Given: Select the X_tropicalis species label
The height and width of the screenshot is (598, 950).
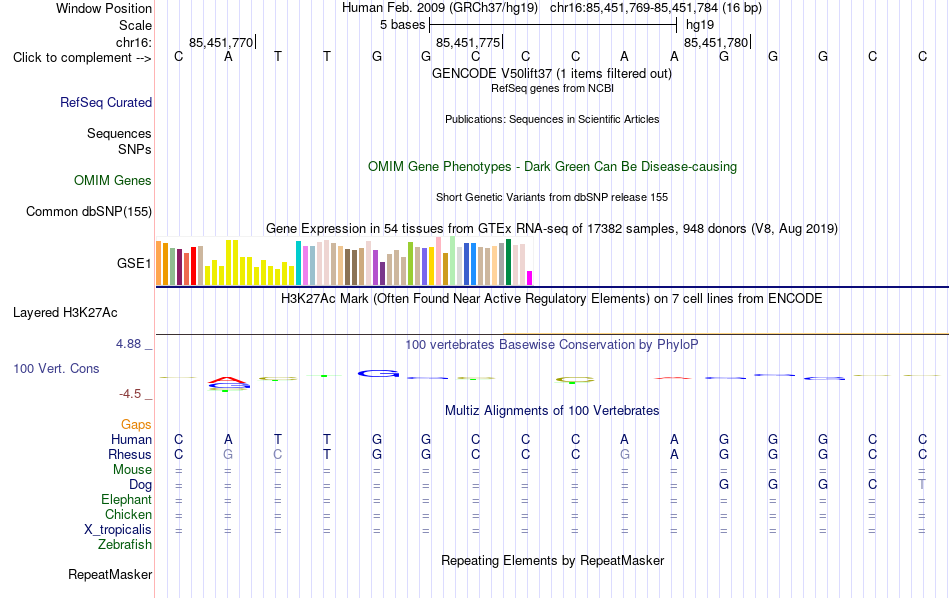Looking at the screenshot, I should (118, 530).
